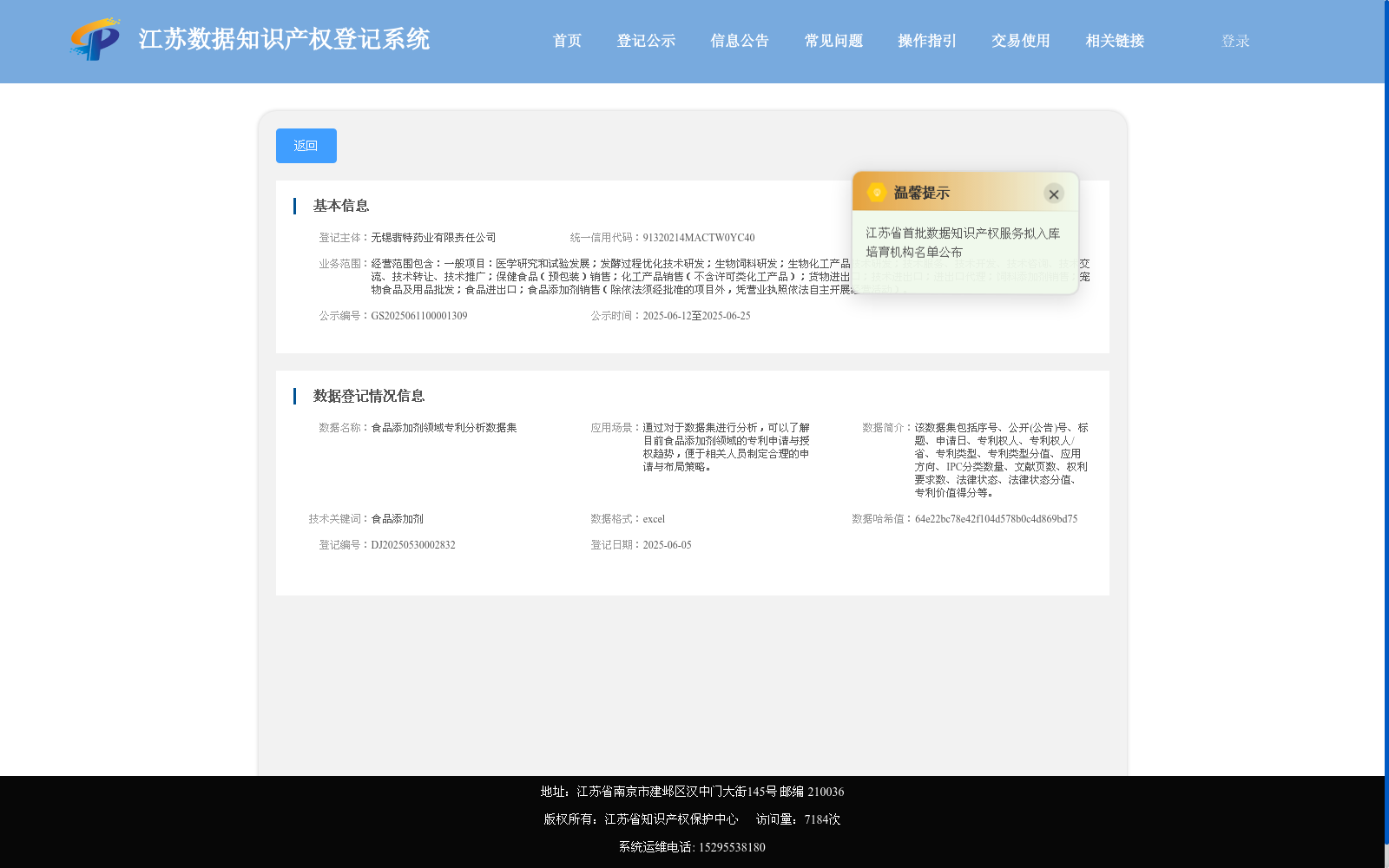Click the 返回 button

click(x=306, y=146)
